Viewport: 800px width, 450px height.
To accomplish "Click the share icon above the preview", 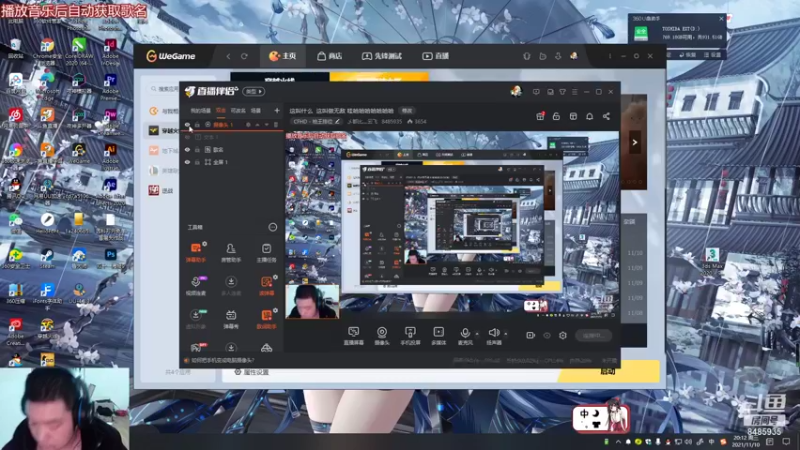I will click(x=606, y=116).
